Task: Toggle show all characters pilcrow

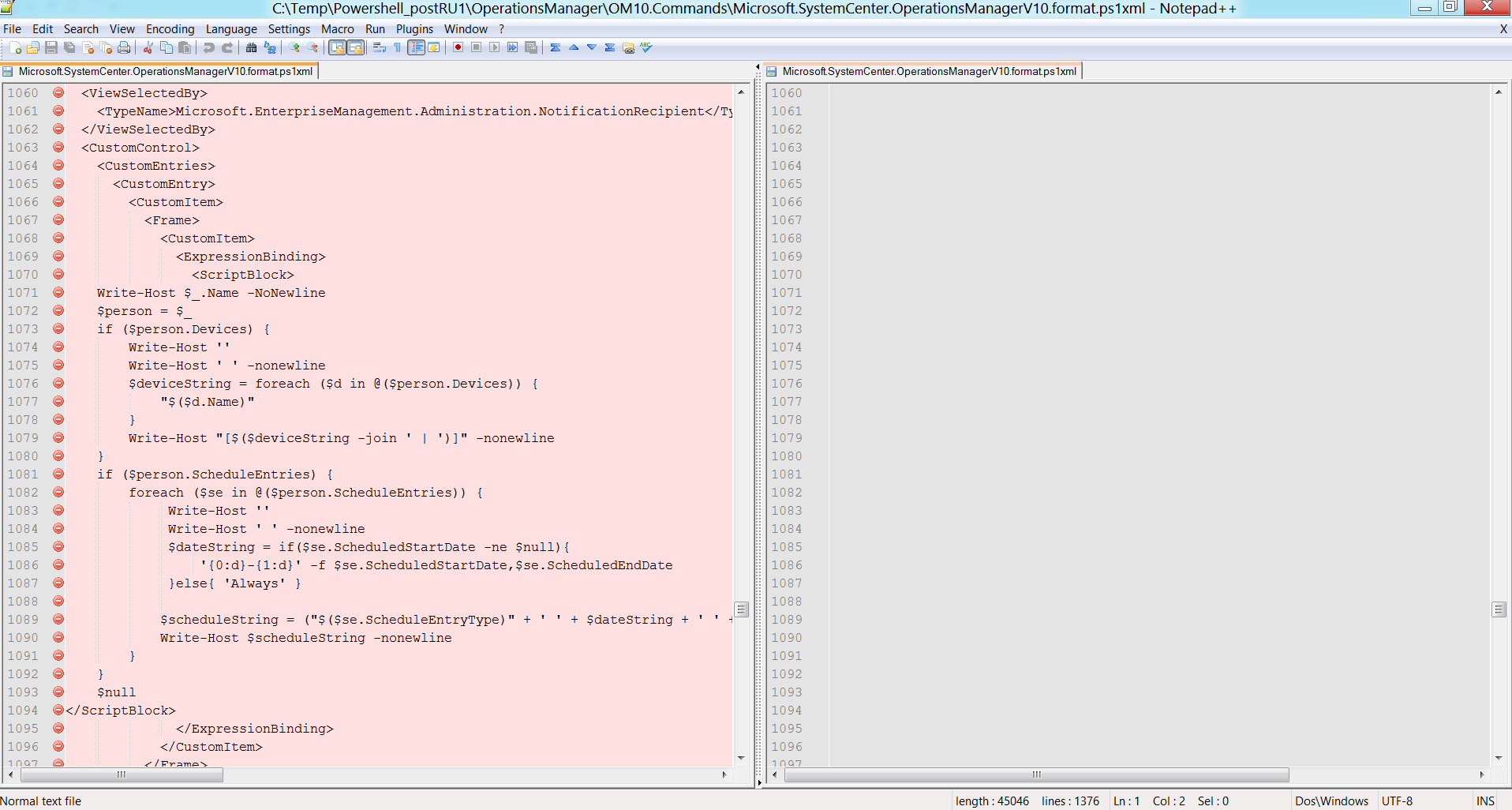Action: [398, 48]
